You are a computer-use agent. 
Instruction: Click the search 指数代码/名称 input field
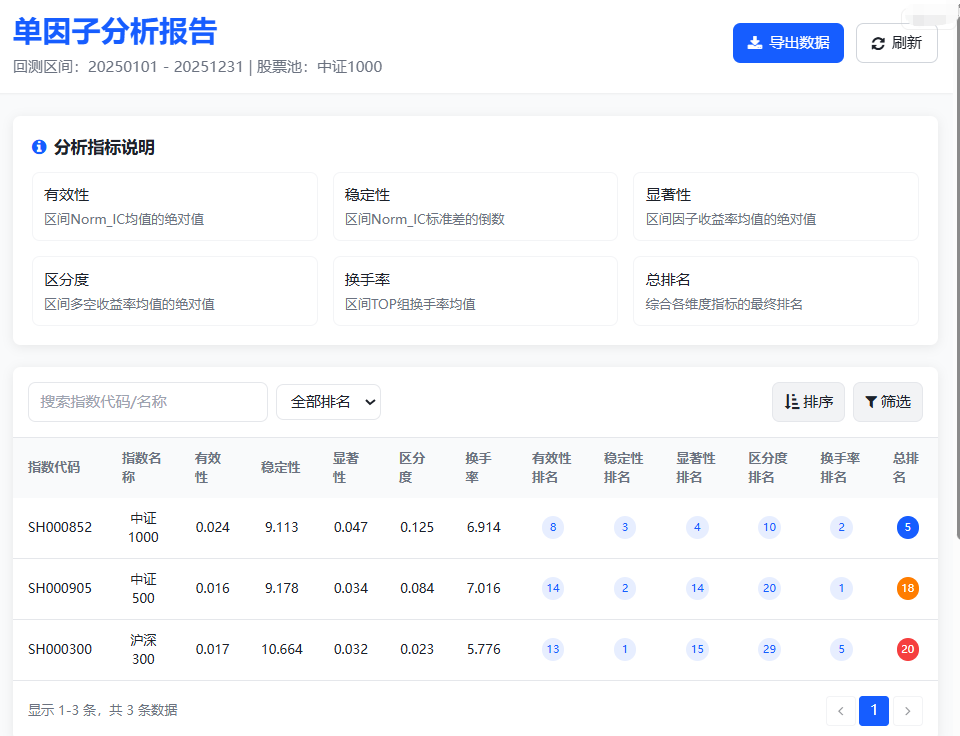[x=147, y=401]
